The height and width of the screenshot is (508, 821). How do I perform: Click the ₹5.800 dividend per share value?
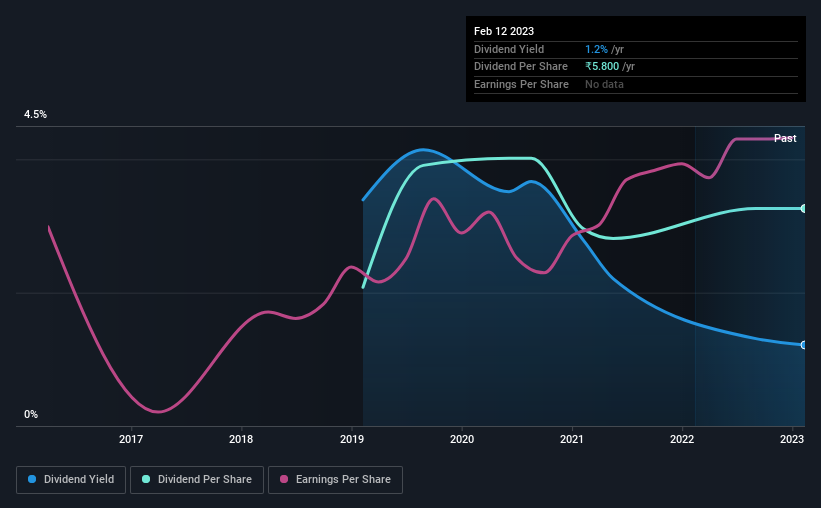click(x=602, y=67)
